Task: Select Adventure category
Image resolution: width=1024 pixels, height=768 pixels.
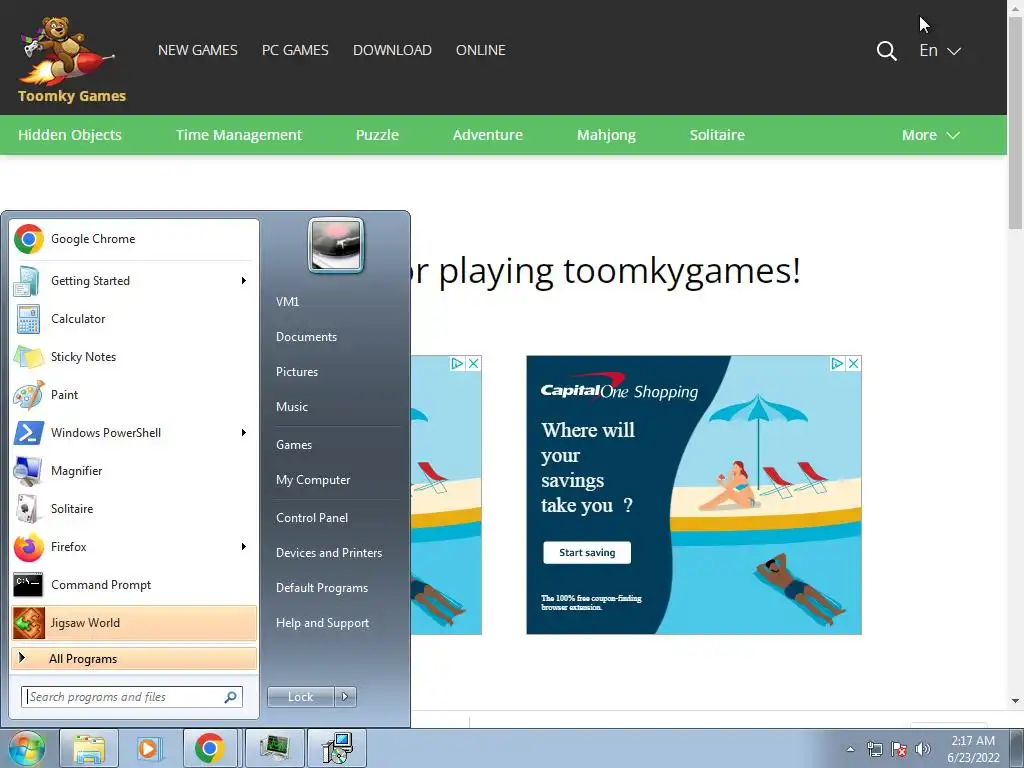Action: [488, 135]
